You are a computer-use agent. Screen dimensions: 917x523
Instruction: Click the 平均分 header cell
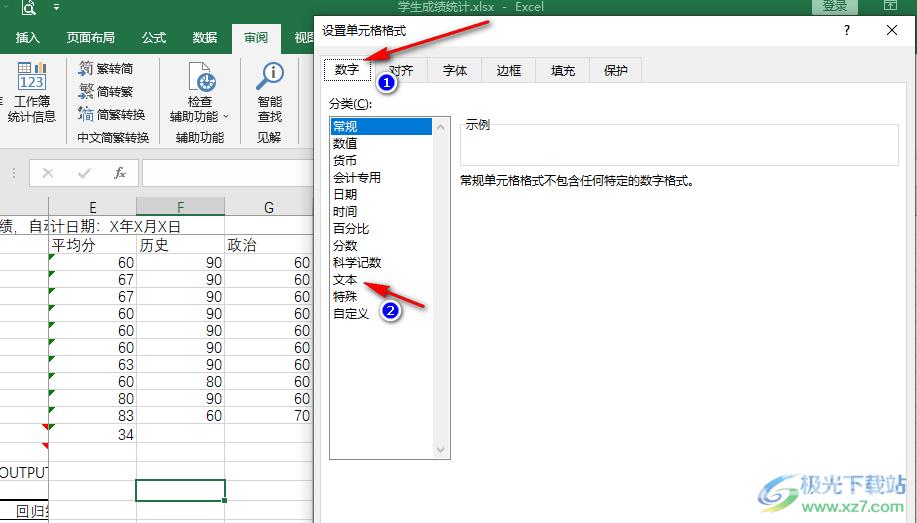pyautogui.click(x=92, y=245)
